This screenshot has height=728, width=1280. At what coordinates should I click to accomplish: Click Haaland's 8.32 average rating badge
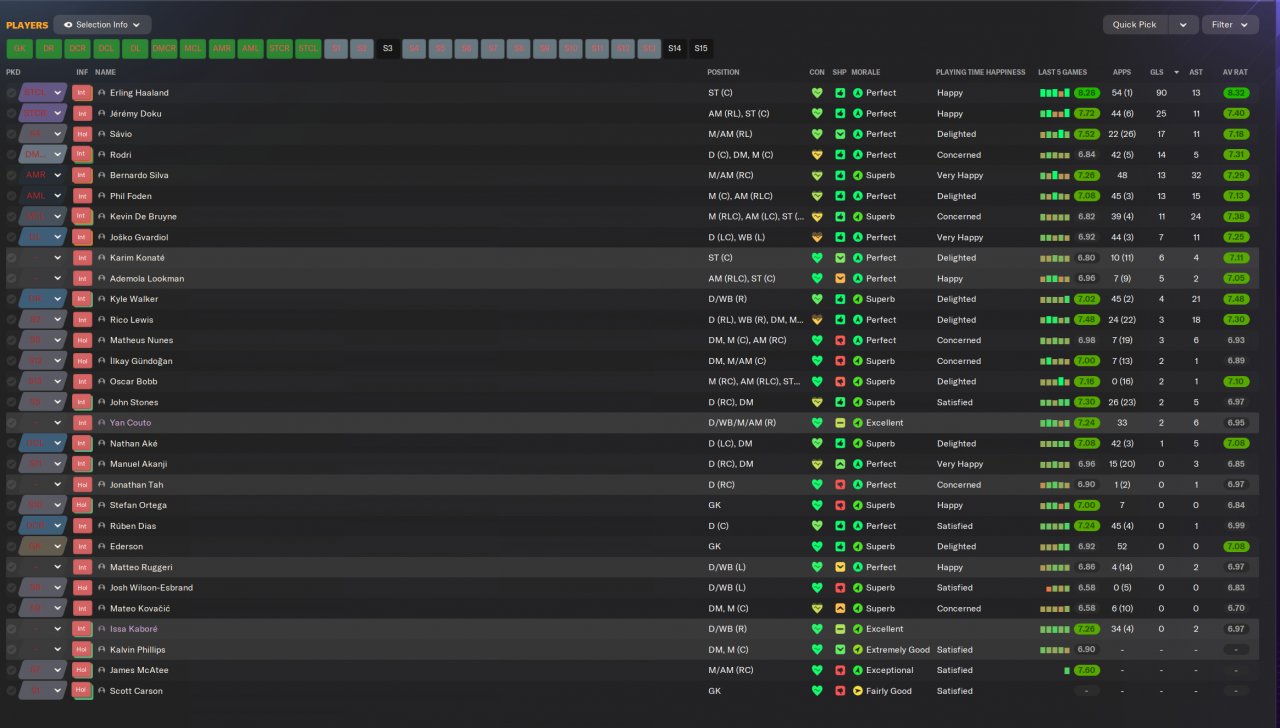pyautogui.click(x=1236, y=93)
